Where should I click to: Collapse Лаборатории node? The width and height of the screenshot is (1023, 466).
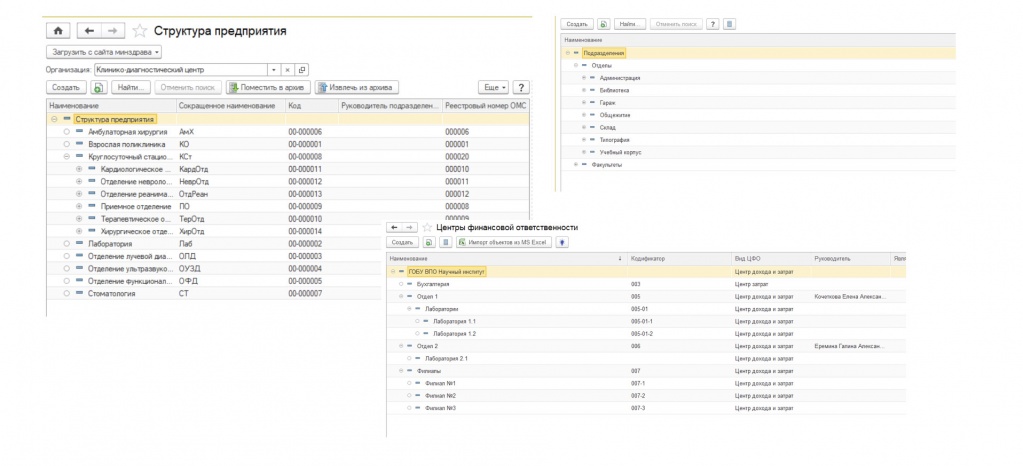click(x=408, y=309)
